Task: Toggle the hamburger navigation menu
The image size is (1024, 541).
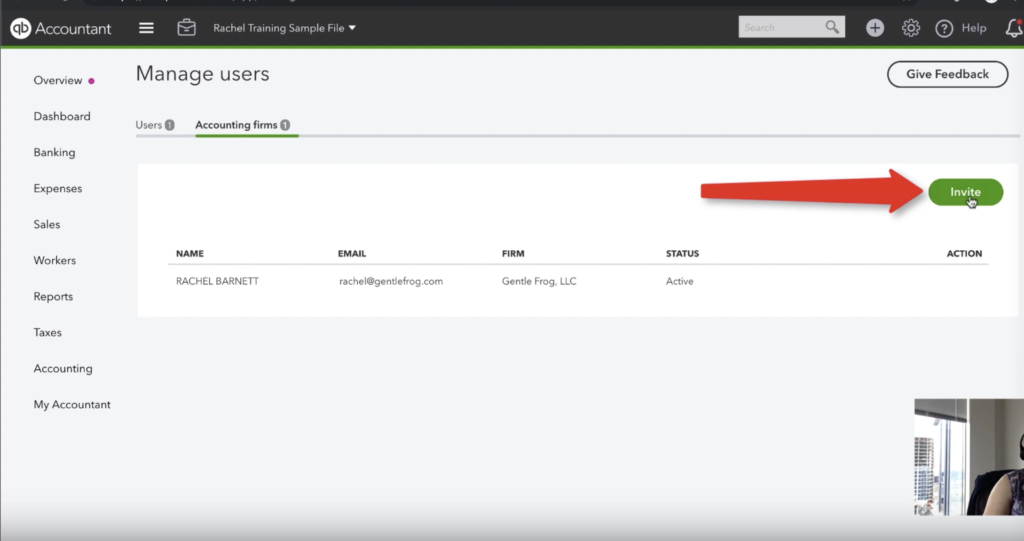Action: coord(146,28)
